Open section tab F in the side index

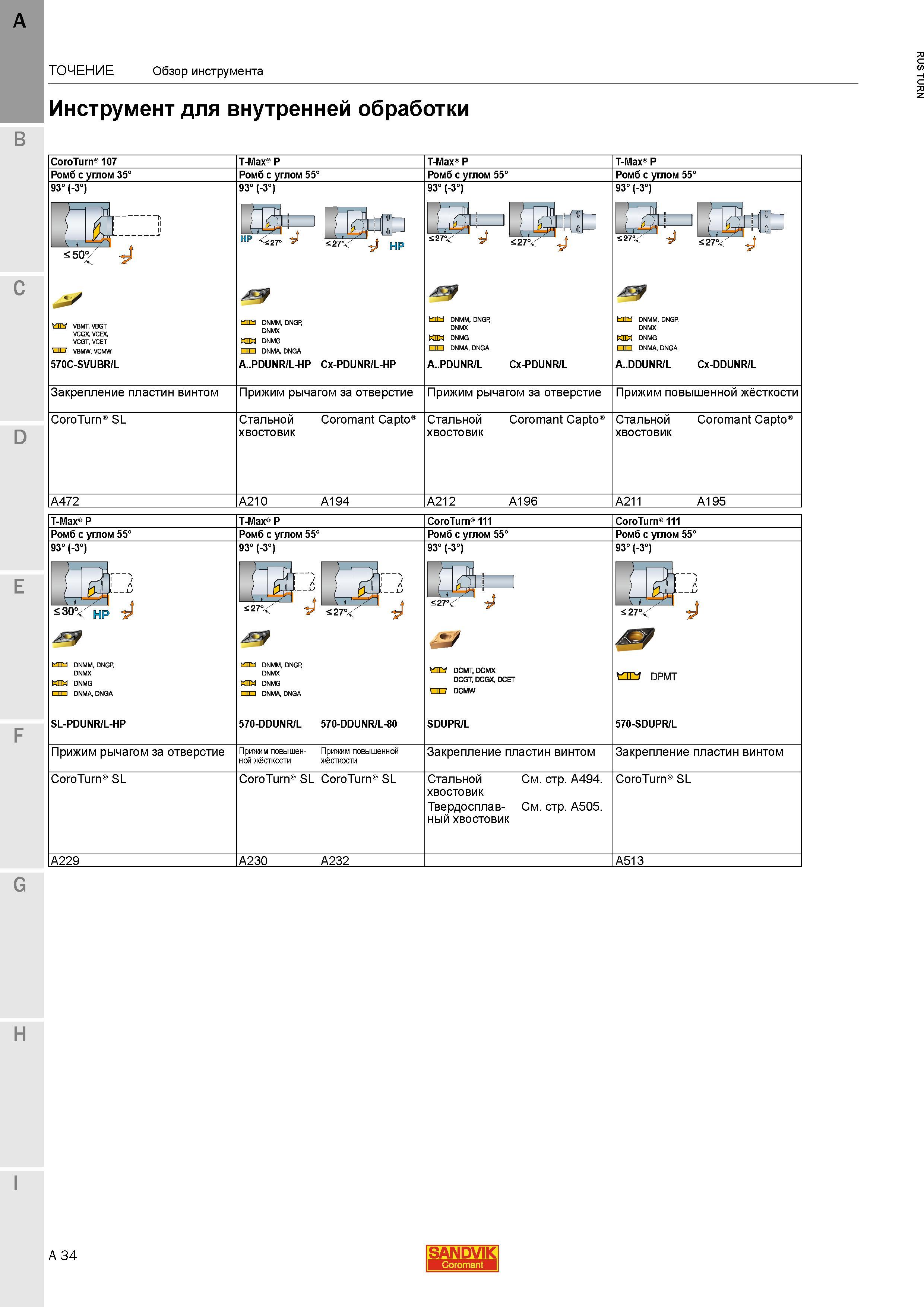(22, 796)
